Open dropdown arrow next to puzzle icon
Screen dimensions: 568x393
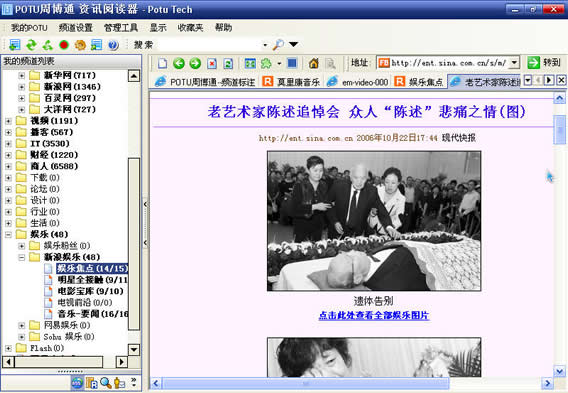pos(279,64)
